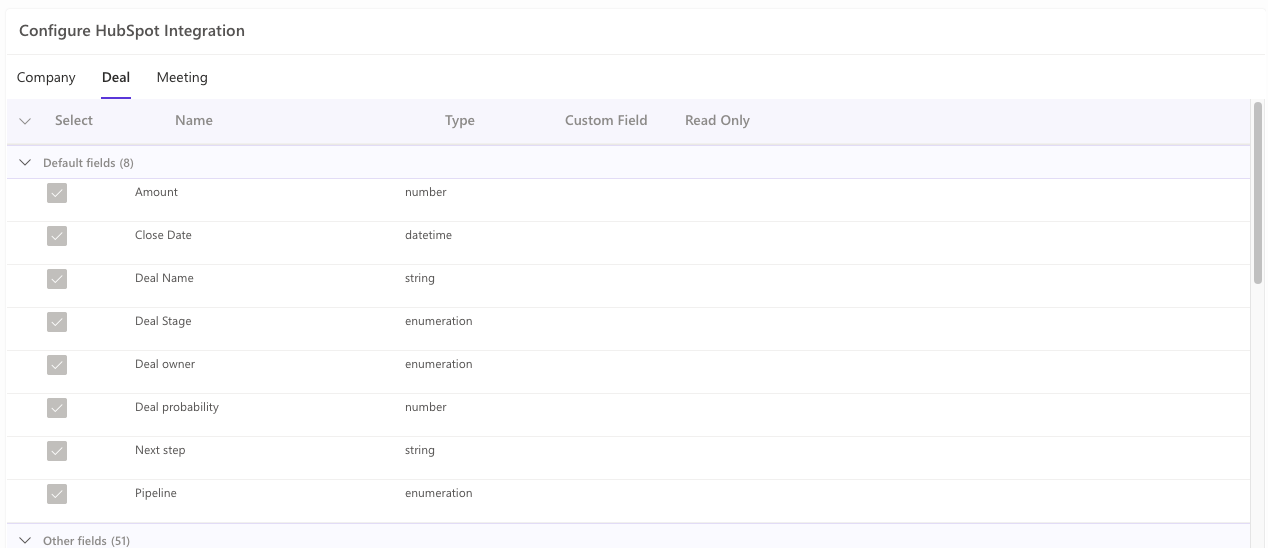Screen dimensions: 1268x548
Task: Click the Type column header
Action: pyautogui.click(x=460, y=120)
